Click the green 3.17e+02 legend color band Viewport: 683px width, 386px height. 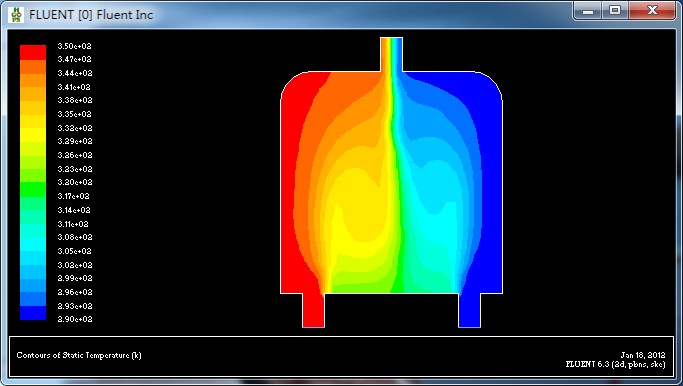[x=33, y=190]
